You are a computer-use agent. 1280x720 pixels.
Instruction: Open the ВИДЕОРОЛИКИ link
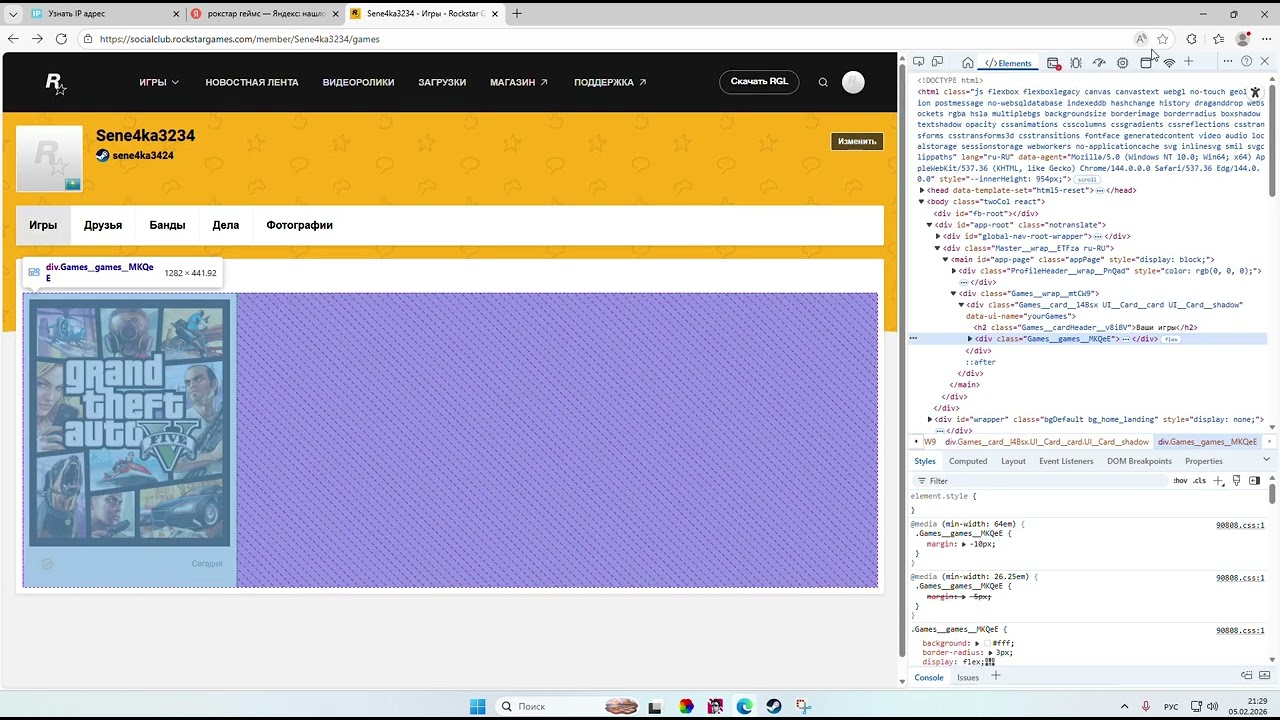358,82
